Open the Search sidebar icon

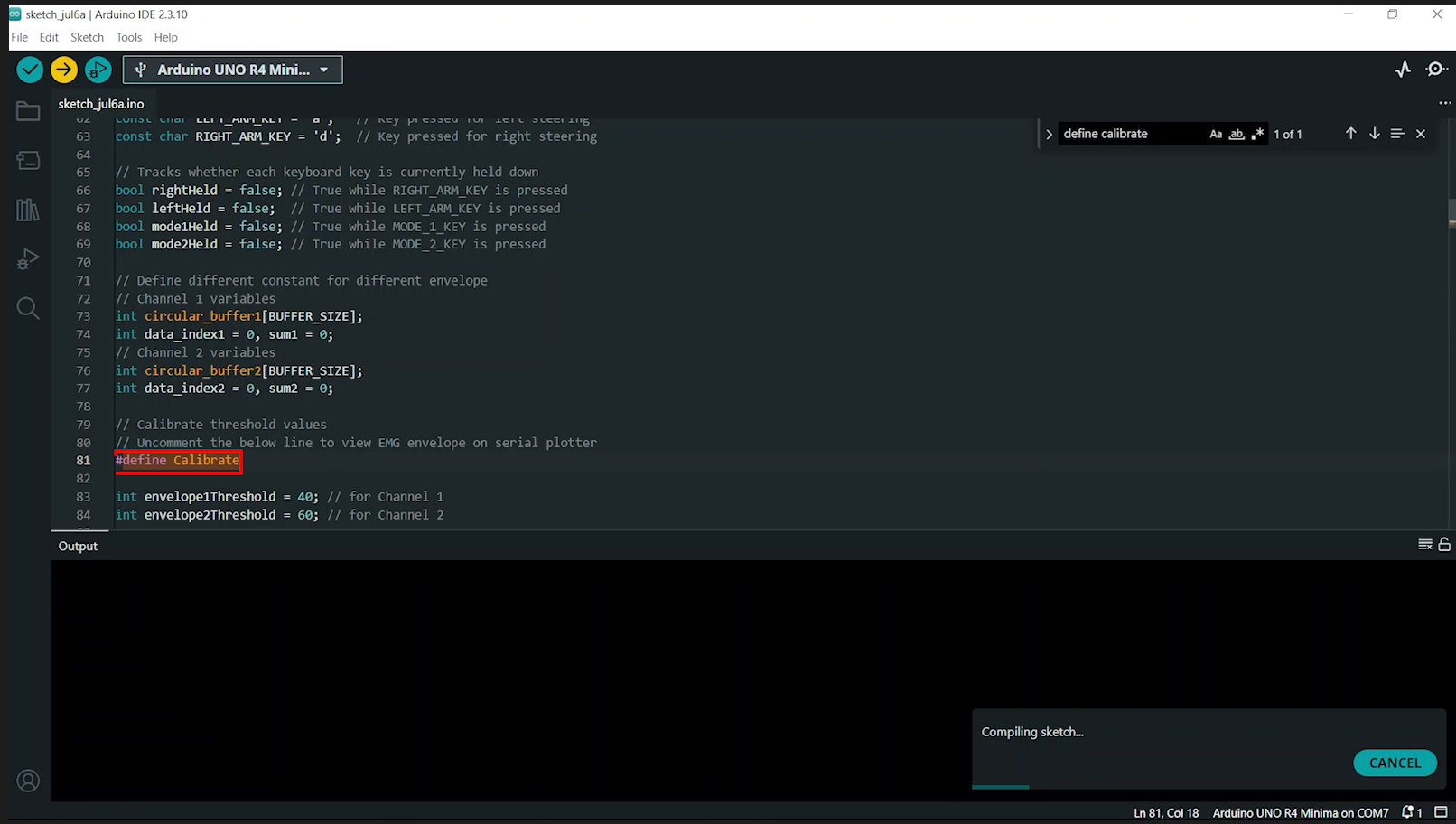coord(28,308)
